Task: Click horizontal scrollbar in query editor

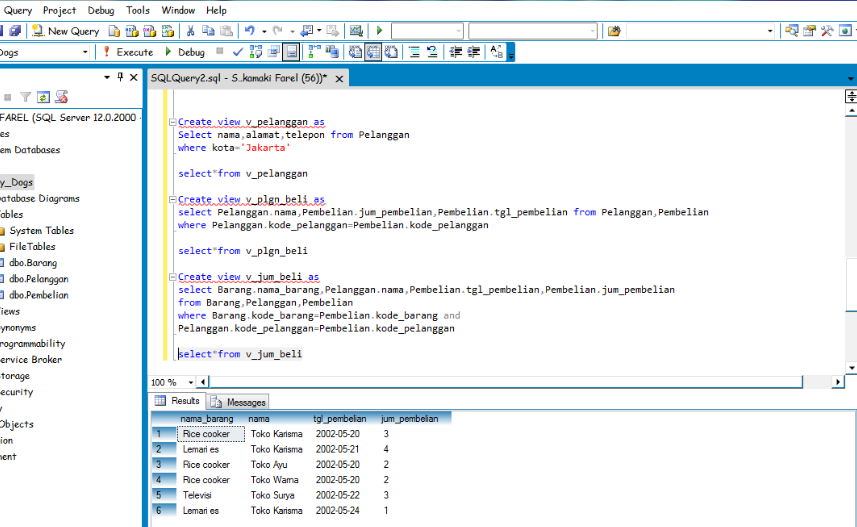Action: tap(506, 382)
